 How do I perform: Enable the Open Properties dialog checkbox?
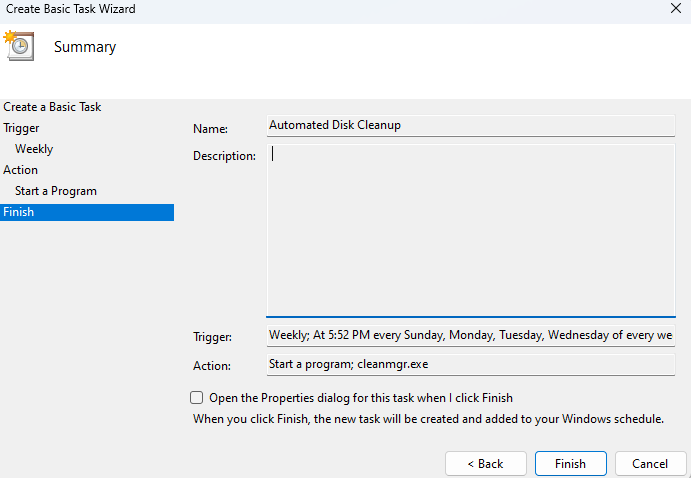[197, 398]
